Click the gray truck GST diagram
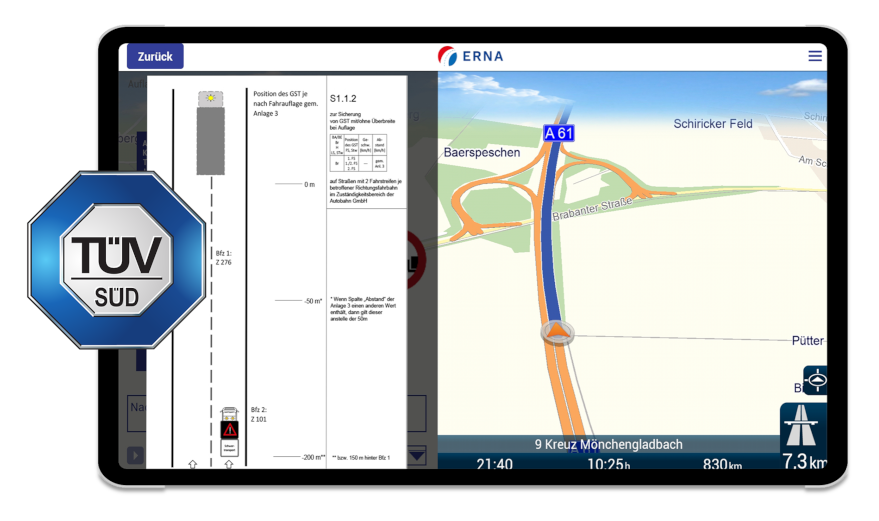 211,133
